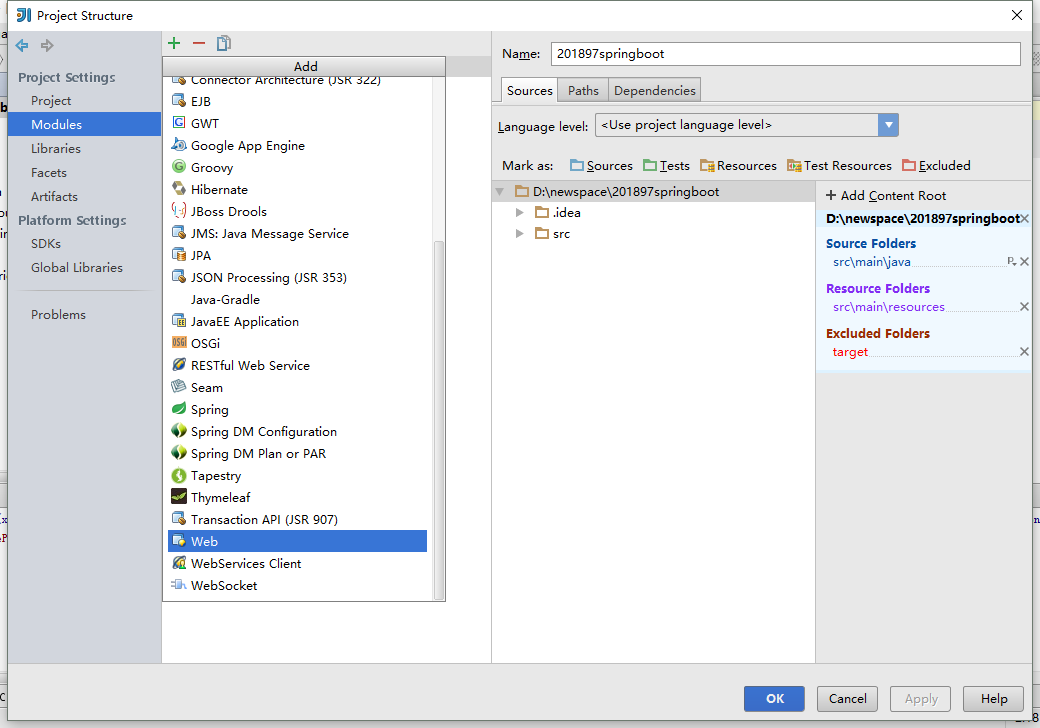
Task: Expand the src folder node
Action: pyautogui.click(x=519, y=234)
